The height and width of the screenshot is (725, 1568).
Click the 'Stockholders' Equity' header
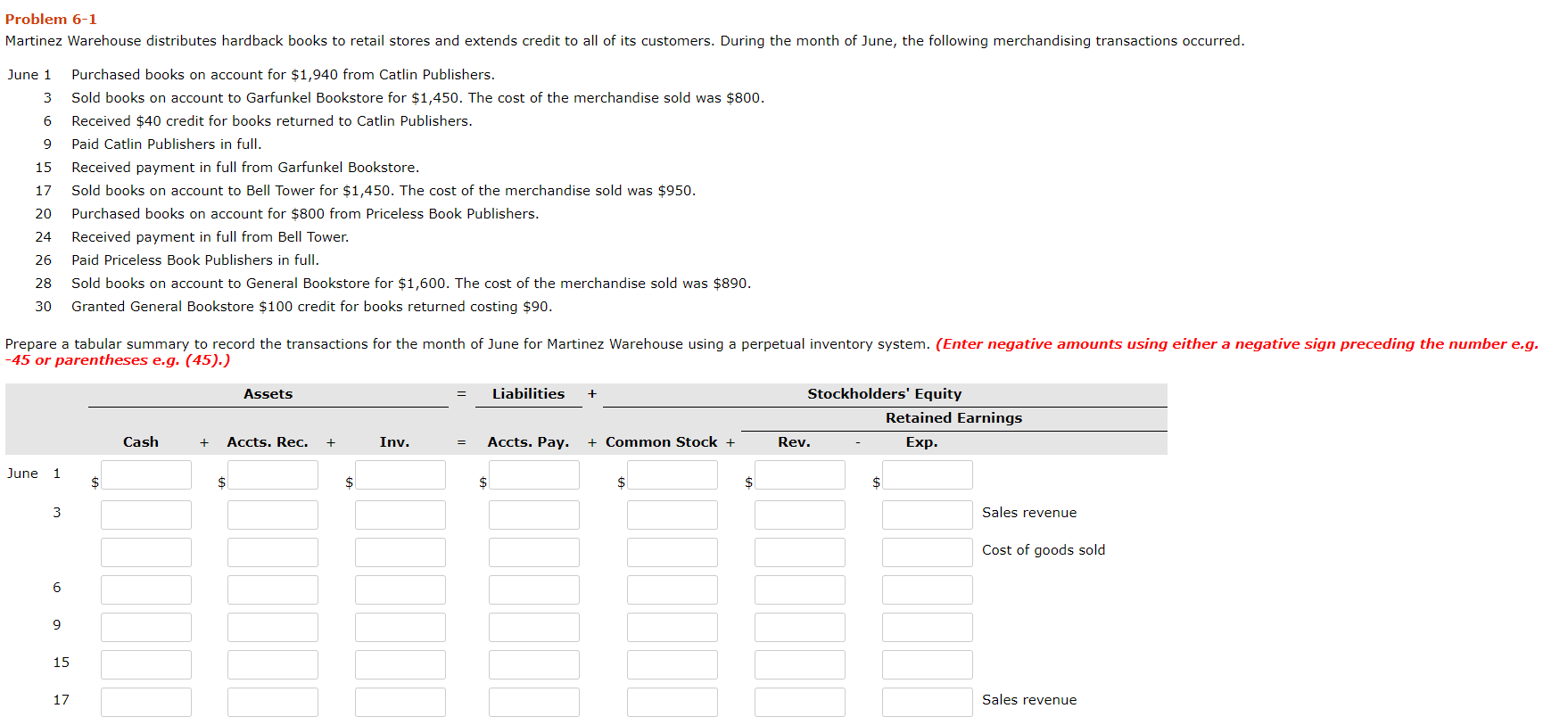(885, 393)
